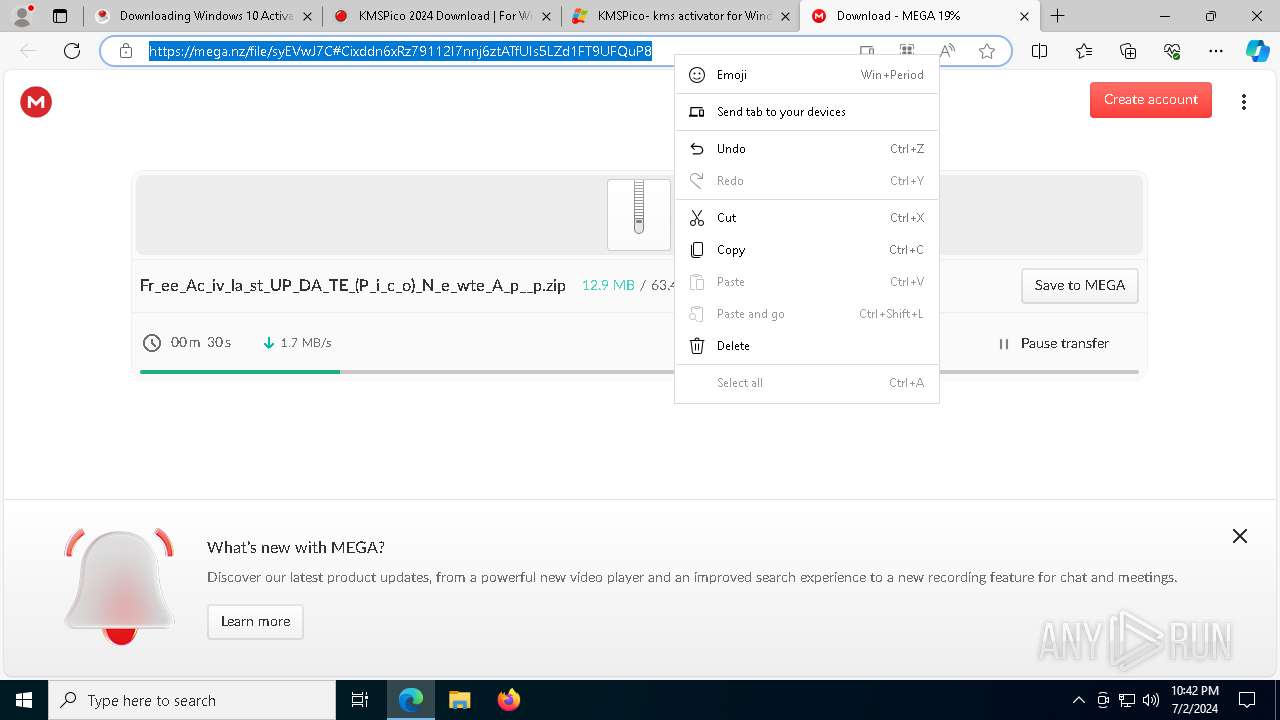This screenshot has height=720, width=1280.
Task: Click the download speed arrow icon
Action: 268,343
